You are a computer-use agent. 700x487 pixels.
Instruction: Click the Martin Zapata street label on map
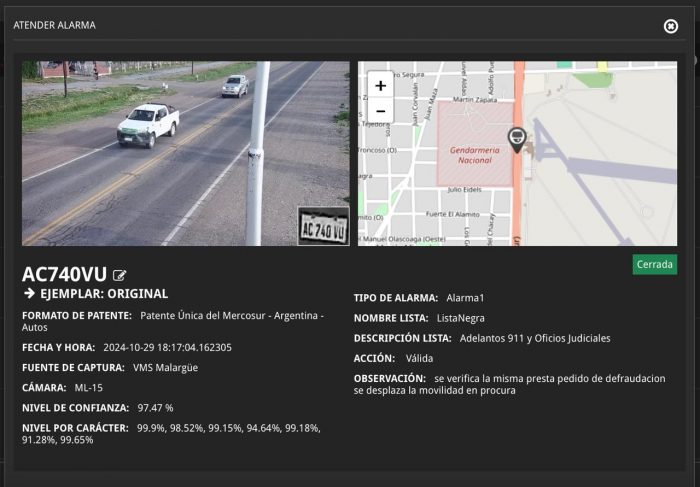[475, 100]
